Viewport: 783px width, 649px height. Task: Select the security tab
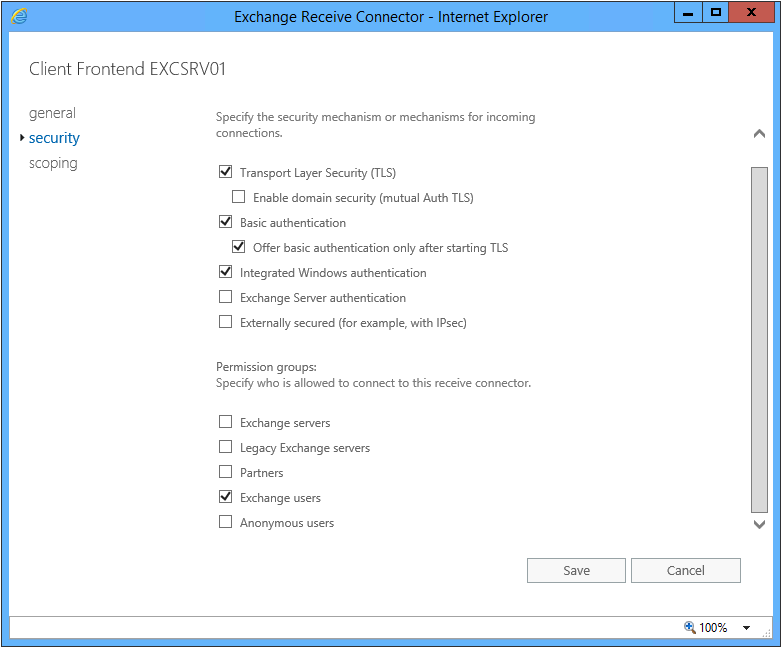(x=54, y=138)
